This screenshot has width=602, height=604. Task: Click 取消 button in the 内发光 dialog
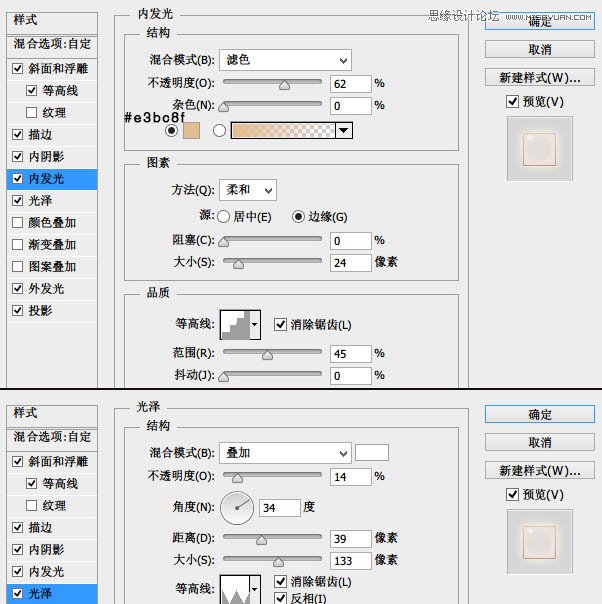click(540, 50)
